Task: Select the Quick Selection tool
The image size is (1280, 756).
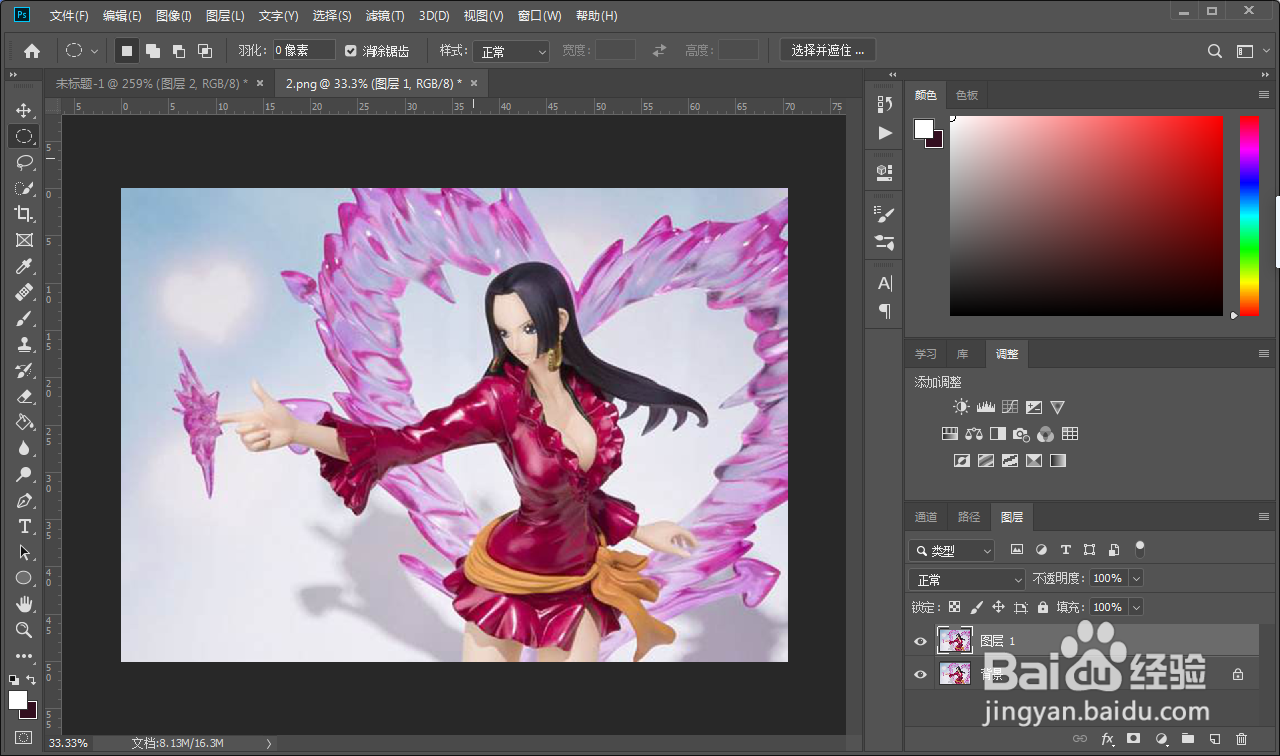Action: 24,188
